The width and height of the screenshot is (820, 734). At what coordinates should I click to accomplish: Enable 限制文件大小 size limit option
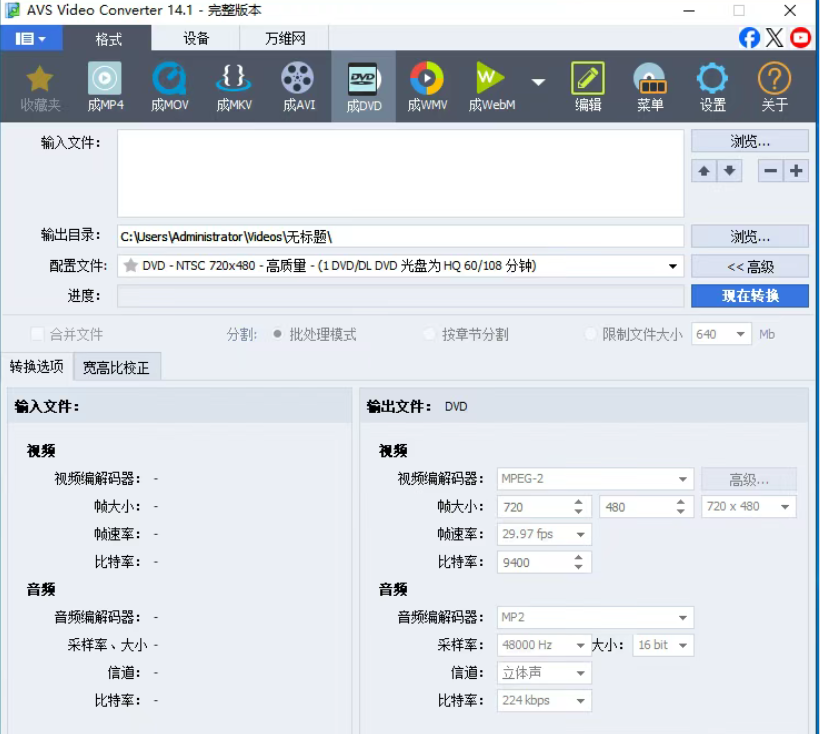(590, 334)
